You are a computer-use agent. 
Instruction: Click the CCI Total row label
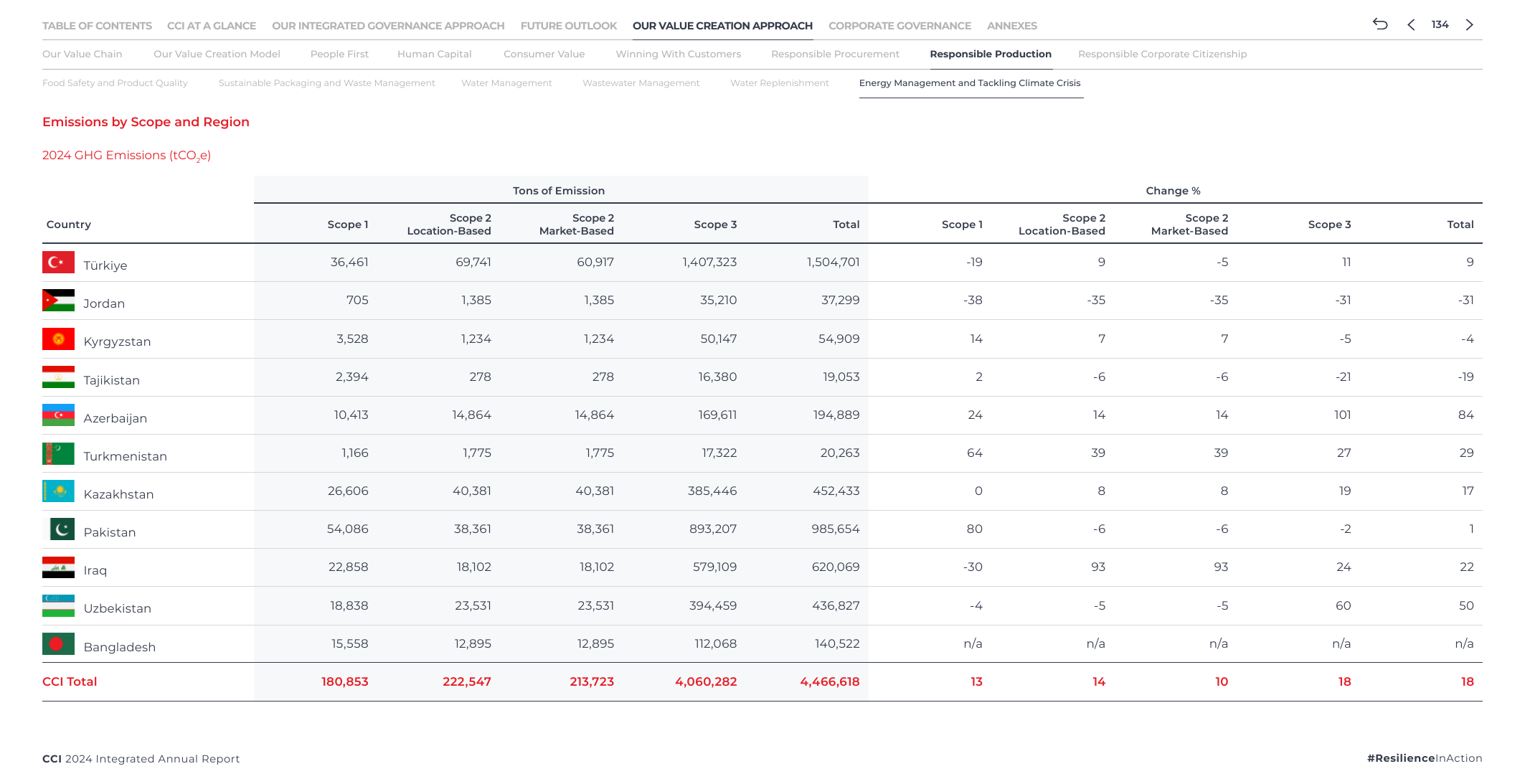coord(70,681)
